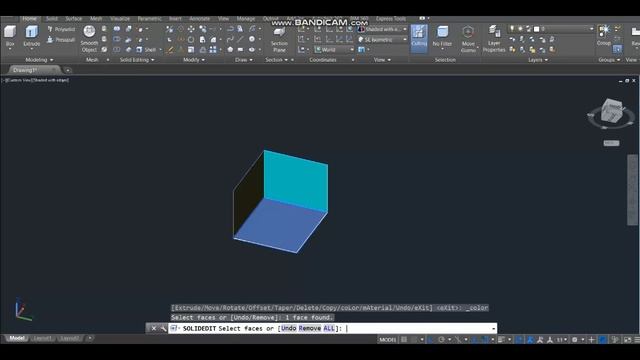
Task: Click the layer color swatch in Layers panel
Action: (536, 29)
